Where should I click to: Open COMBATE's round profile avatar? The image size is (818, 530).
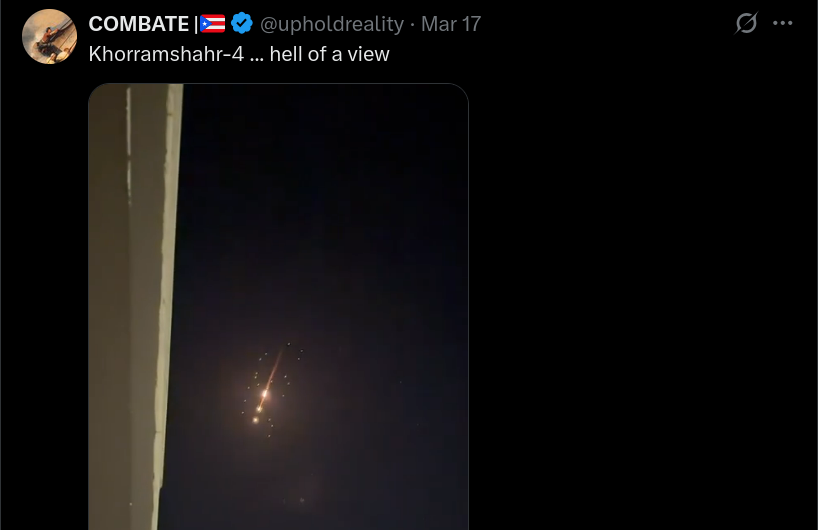pyautogui.click(x=50, y=37)
